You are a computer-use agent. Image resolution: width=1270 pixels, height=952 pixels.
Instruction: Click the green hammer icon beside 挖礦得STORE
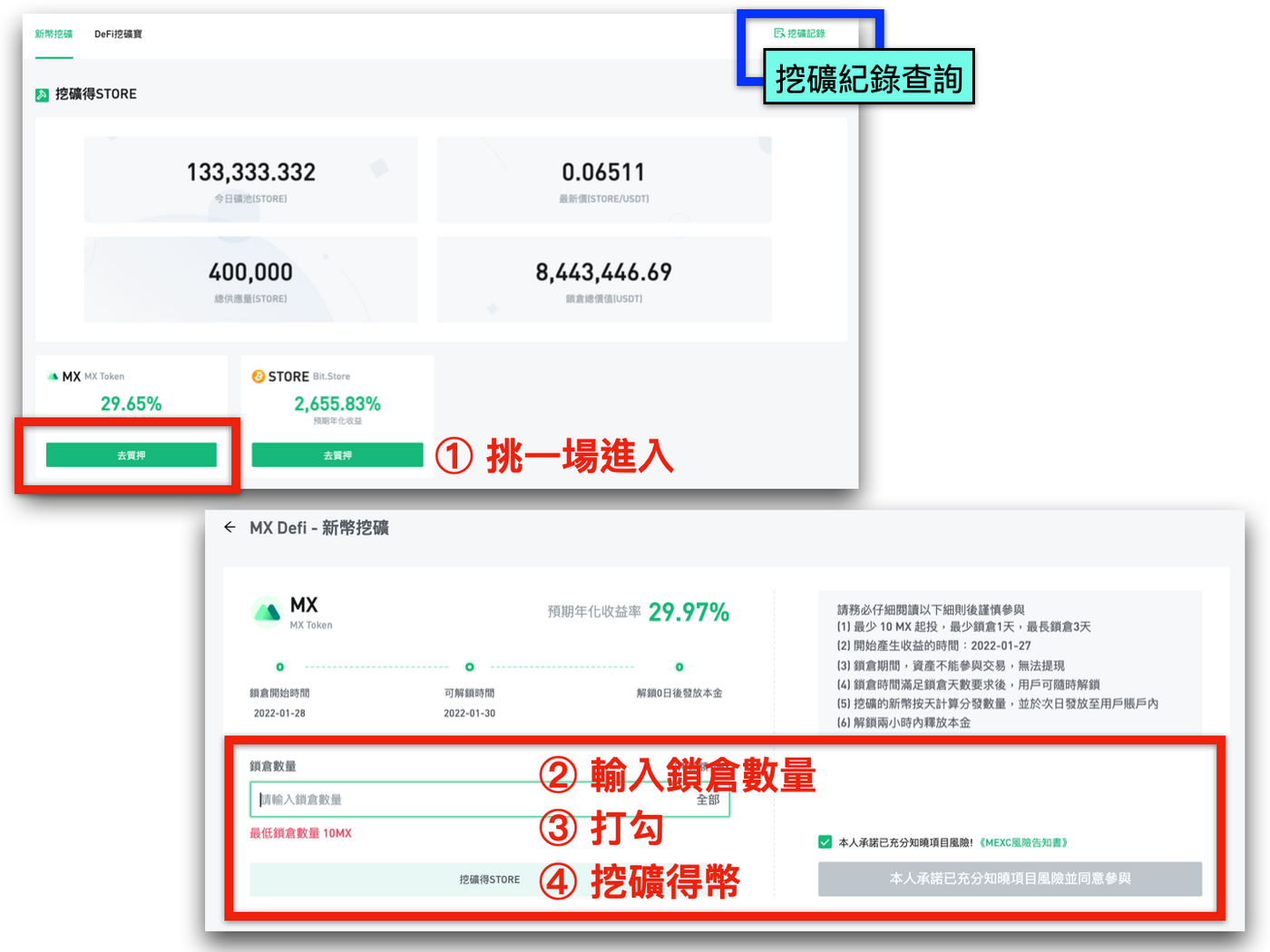42,94
